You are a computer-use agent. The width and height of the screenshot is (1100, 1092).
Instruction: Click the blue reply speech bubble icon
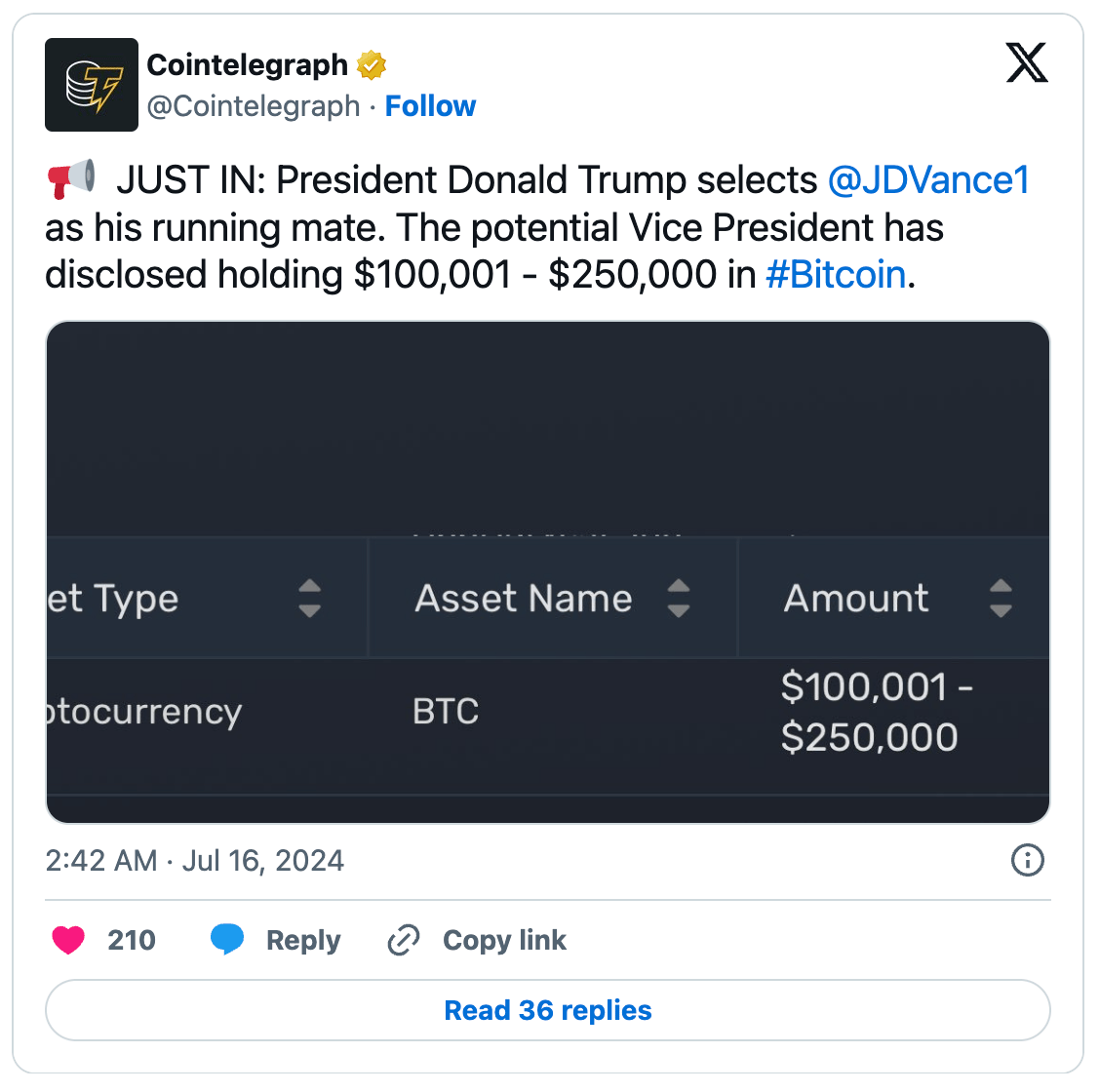coord(227,940)
